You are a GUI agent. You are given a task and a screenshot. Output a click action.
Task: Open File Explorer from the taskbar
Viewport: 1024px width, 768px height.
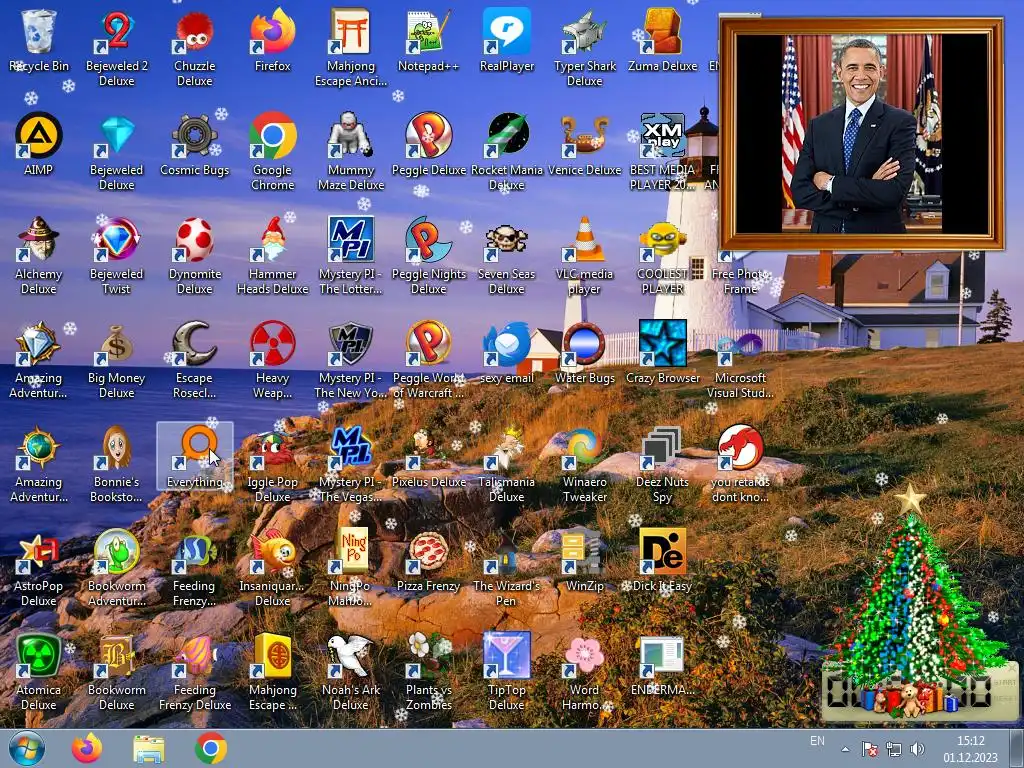pyautogui.click(x=149, y=749)
